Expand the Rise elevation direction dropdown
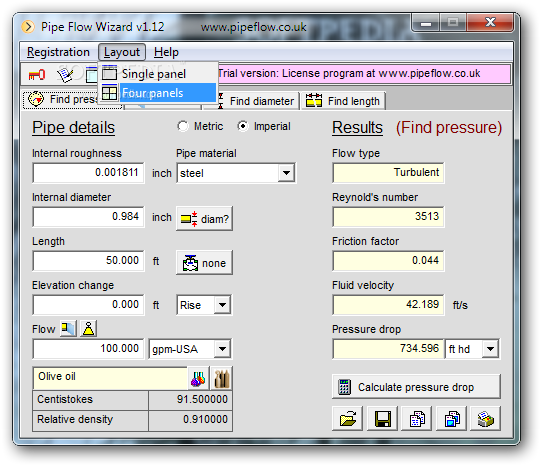541x466 pixels. 222,305
